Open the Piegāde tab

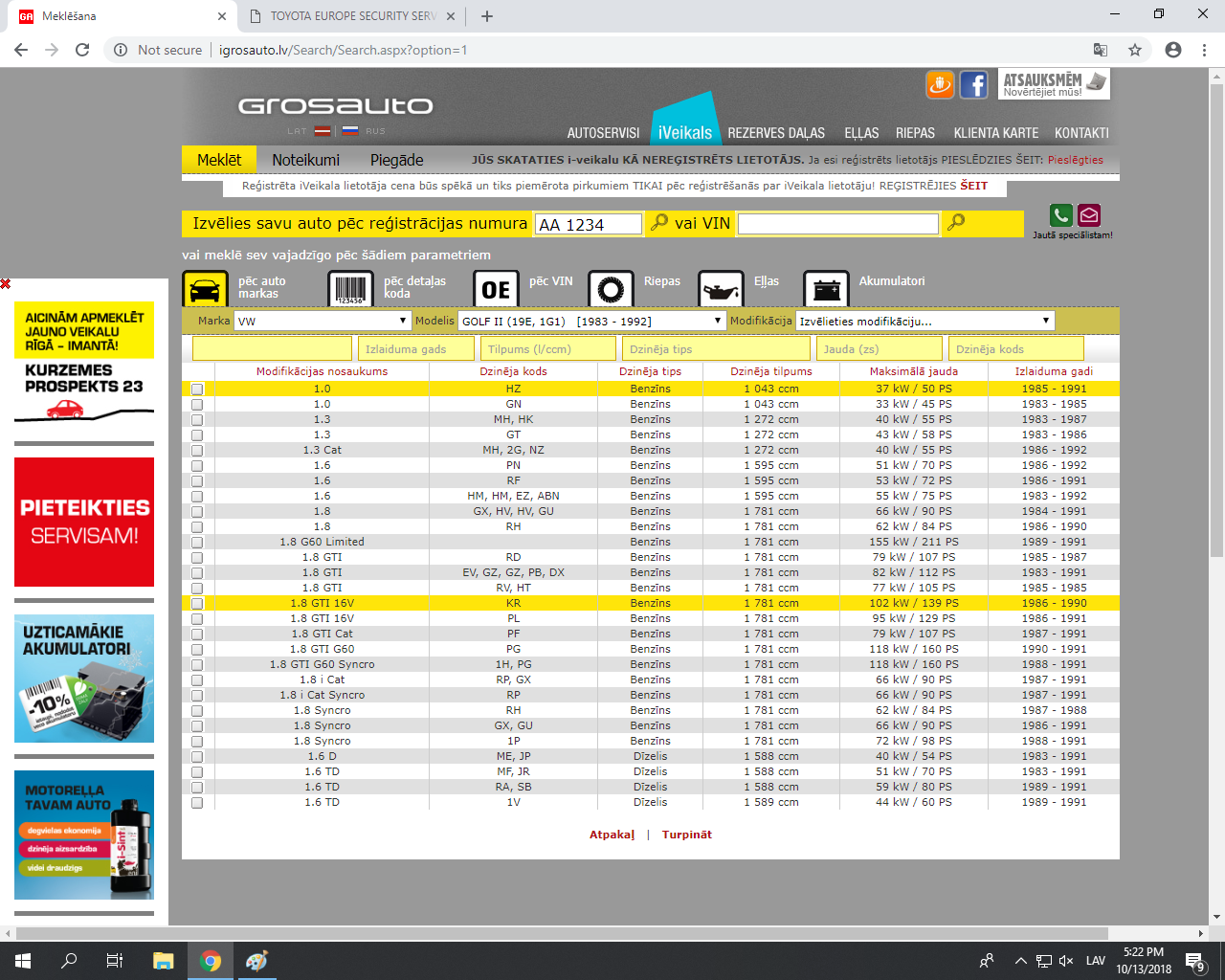[396, 160]
